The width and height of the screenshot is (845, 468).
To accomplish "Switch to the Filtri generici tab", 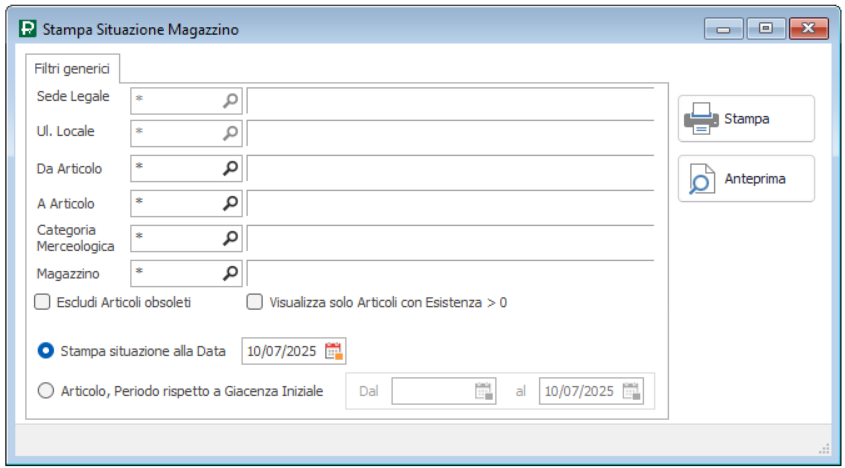I will tap(72, 69).
